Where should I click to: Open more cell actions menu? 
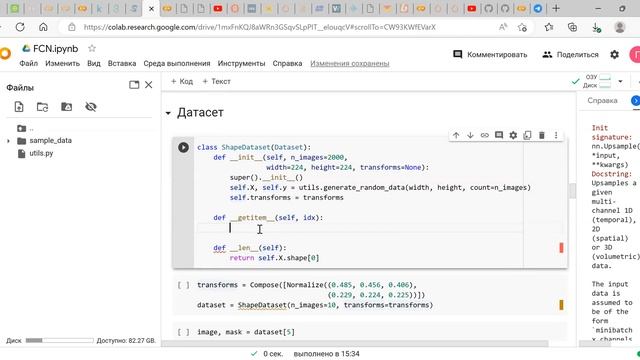(556, 135)
